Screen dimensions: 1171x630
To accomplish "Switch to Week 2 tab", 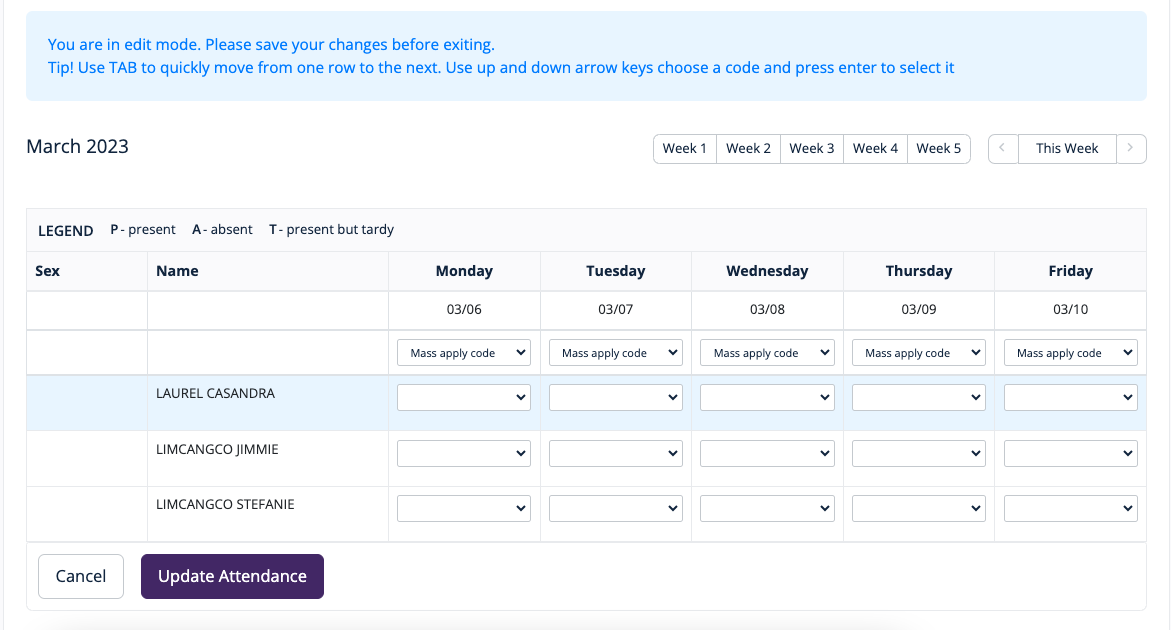I will coord(748,149).
